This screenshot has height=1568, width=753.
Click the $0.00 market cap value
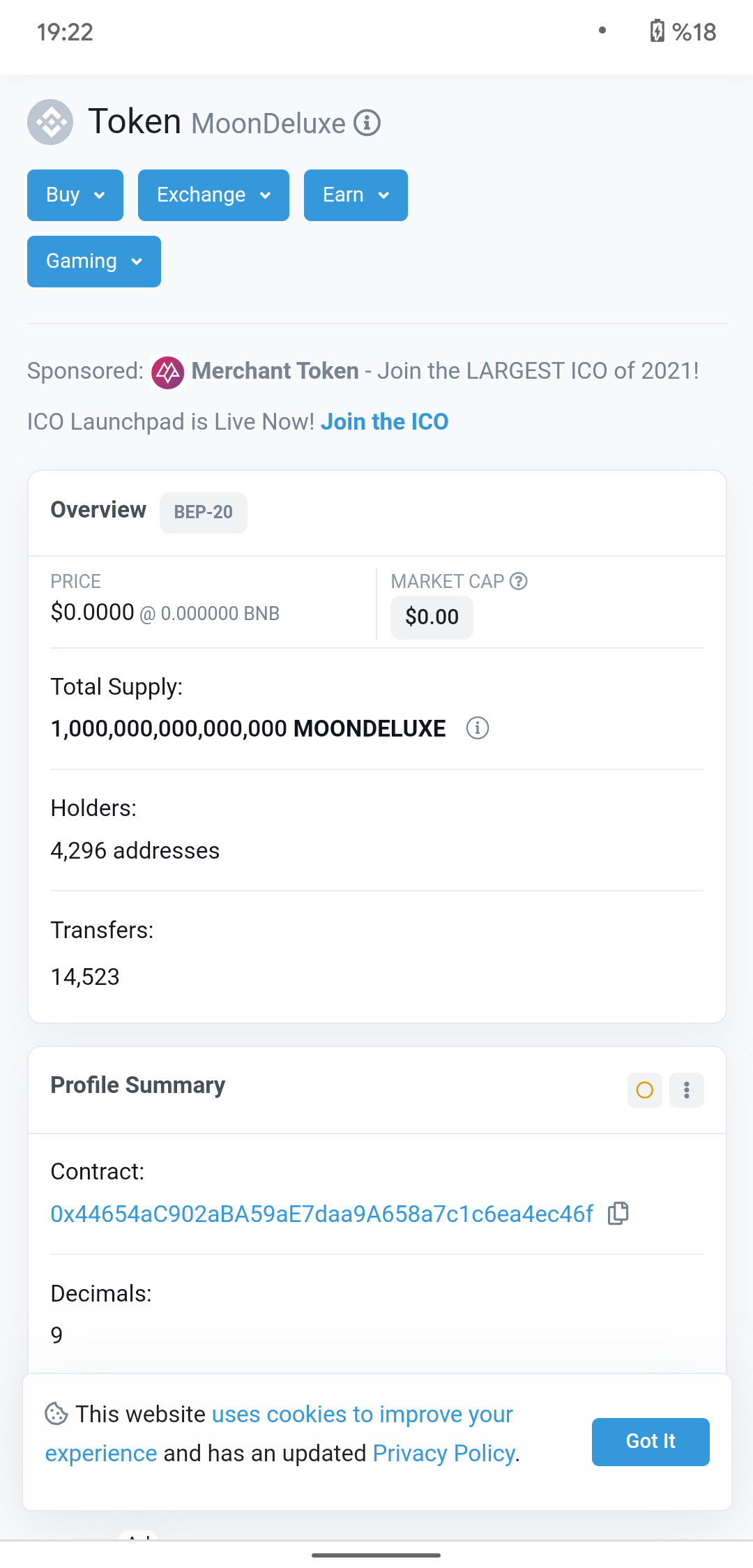pyautogui.click(x=432, y=617)
